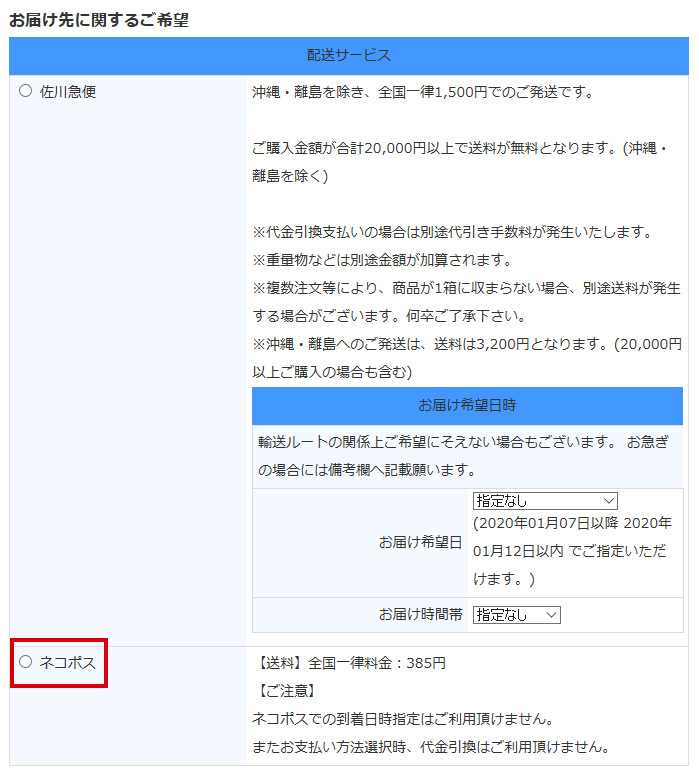Click the 輸送ルートの関係上 notice text
The width and height of the screenshot is (699, 773).
click(x=463, y=456)
